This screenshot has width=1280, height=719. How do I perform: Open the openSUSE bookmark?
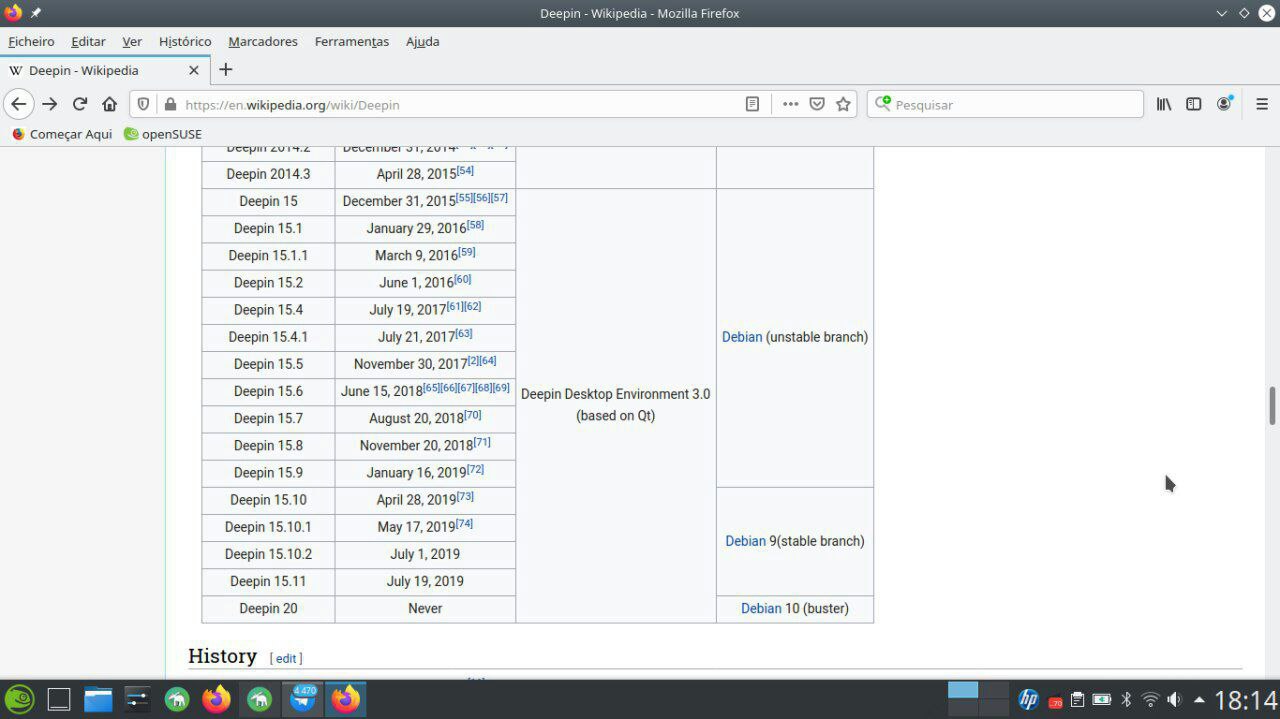point(163,134)
